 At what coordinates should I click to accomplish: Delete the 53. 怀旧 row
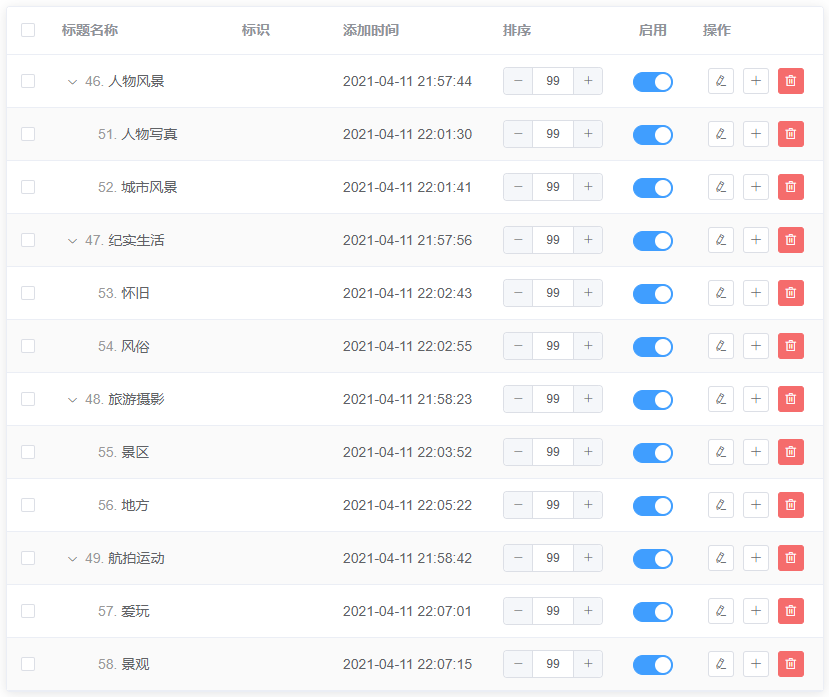(790, 293)
